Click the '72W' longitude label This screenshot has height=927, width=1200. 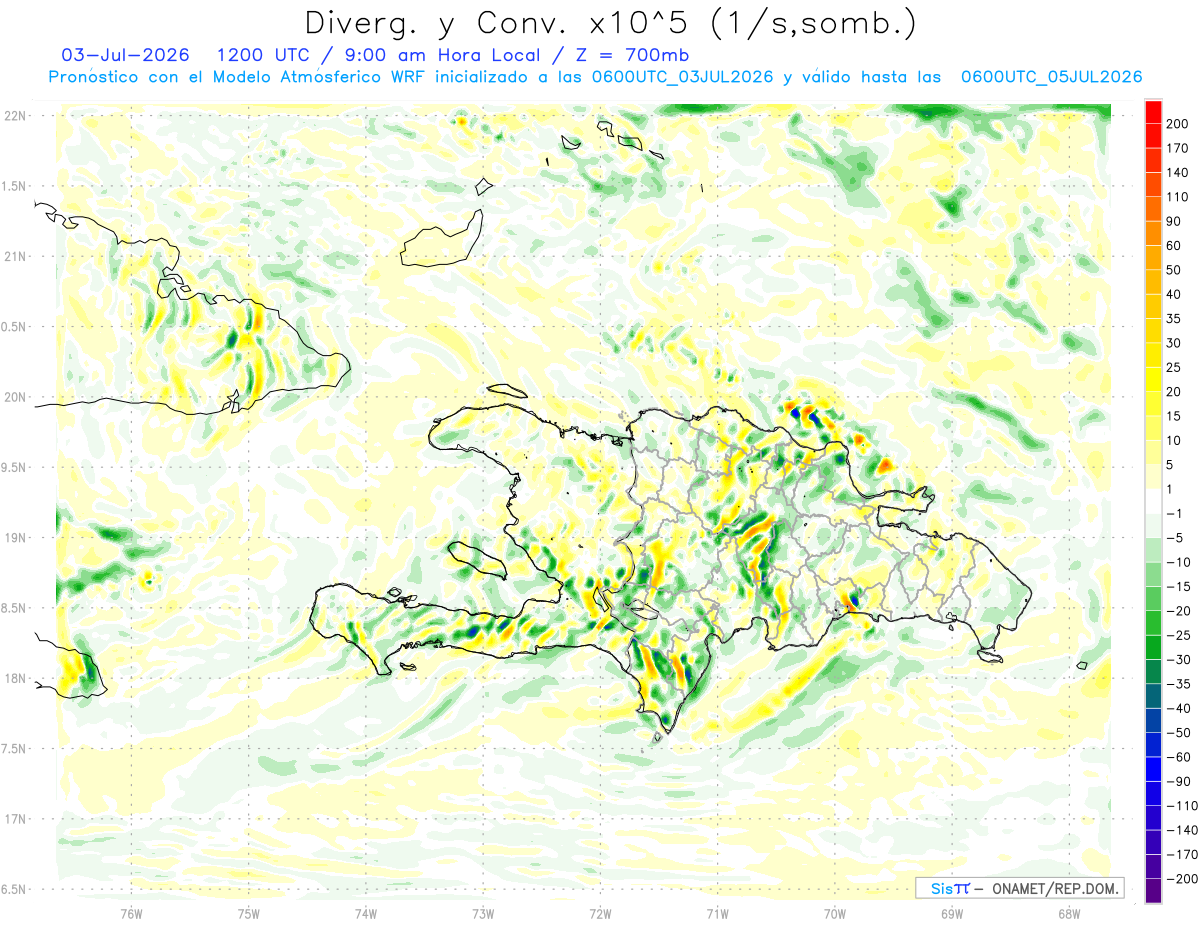tap(600, 913)
